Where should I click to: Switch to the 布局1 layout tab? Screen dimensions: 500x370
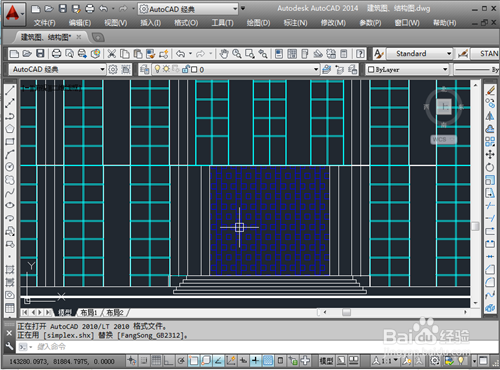[x=88, y=313]
